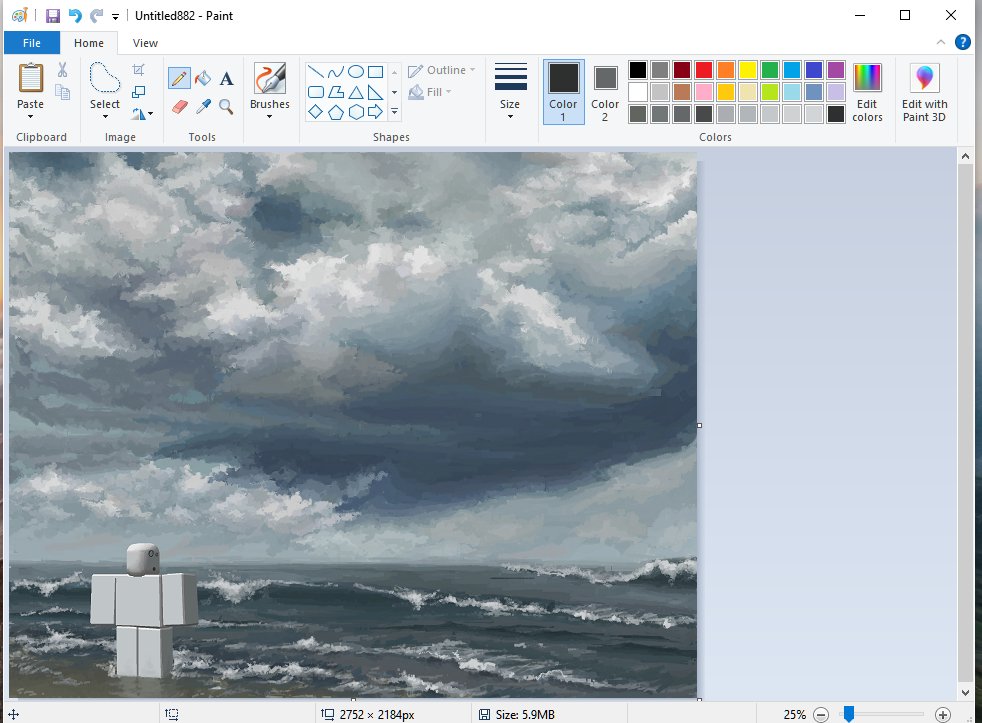Open the Select dropdown arrow
The width and height of the screenshot is (982, 723).
pyautogui.click(x=105, y=117)
